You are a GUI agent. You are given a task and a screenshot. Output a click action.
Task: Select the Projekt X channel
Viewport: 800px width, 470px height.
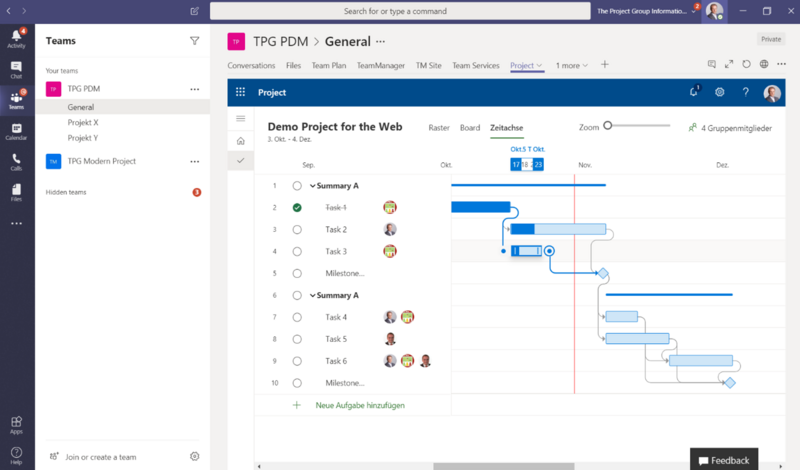83,122
